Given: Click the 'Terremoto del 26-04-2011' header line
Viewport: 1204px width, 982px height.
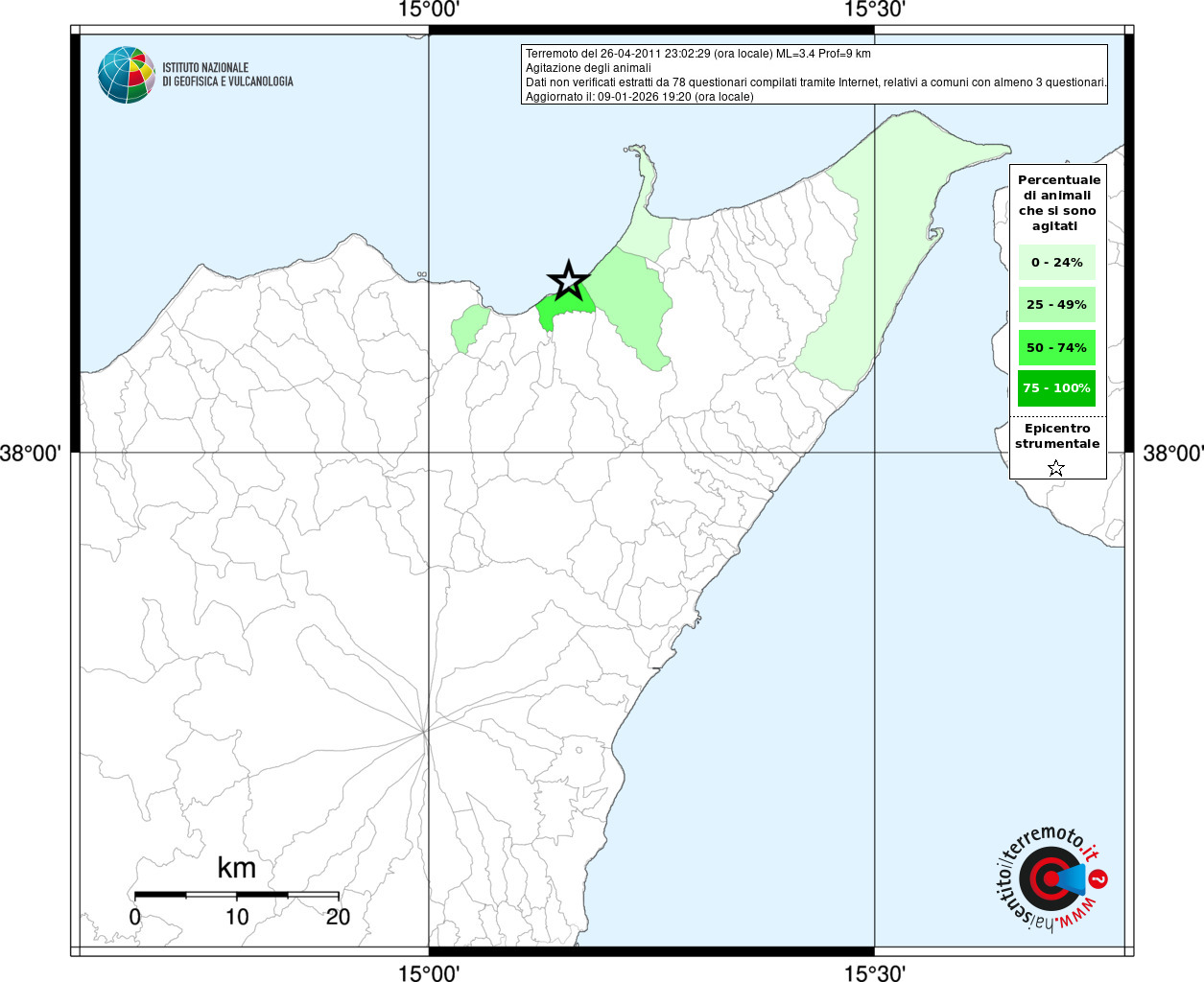Looking at the screenshot, I should coord(698,54).
